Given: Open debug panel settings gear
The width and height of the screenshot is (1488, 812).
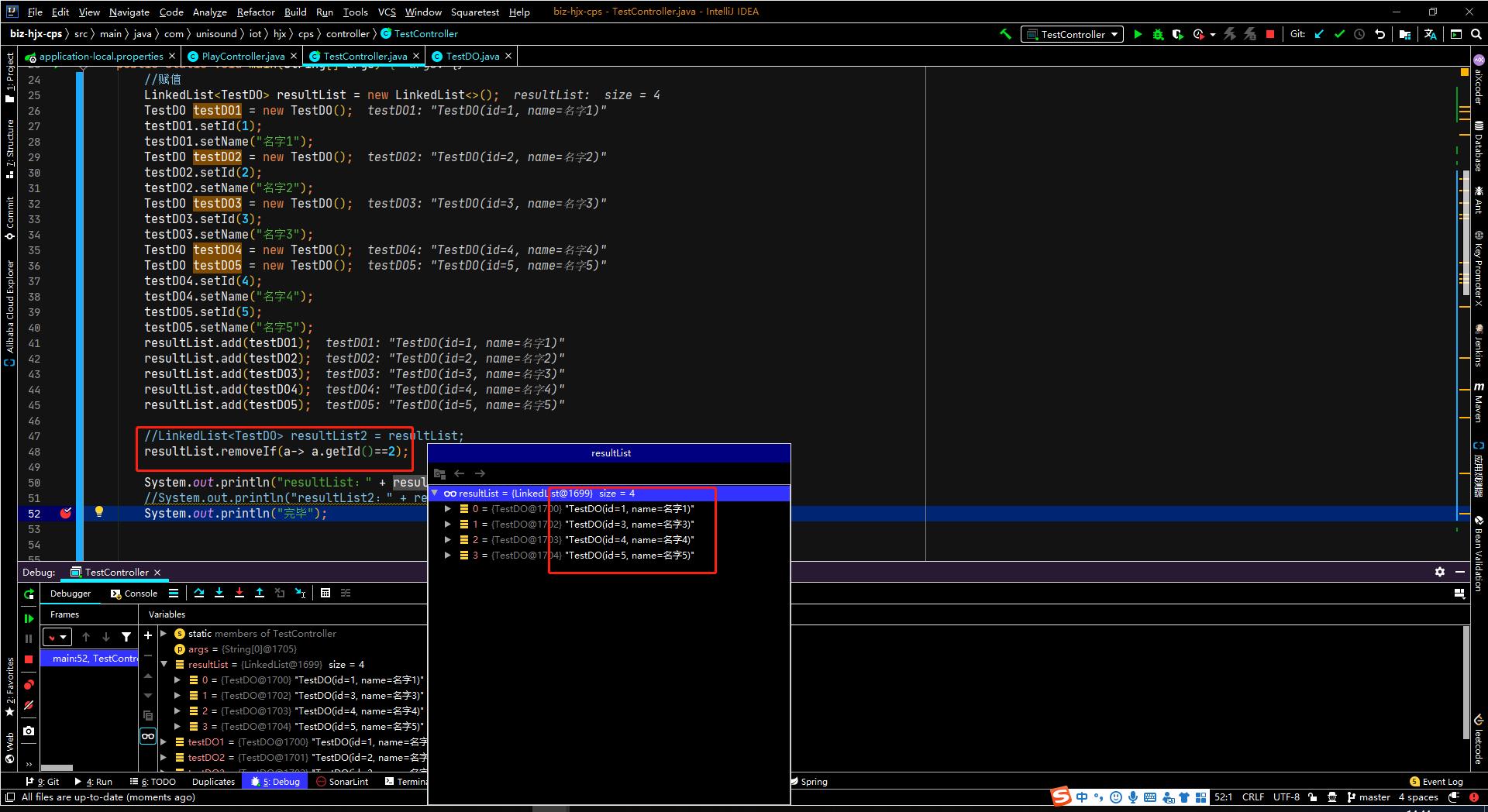Looking at the screenshot, I should [1440, 572].
